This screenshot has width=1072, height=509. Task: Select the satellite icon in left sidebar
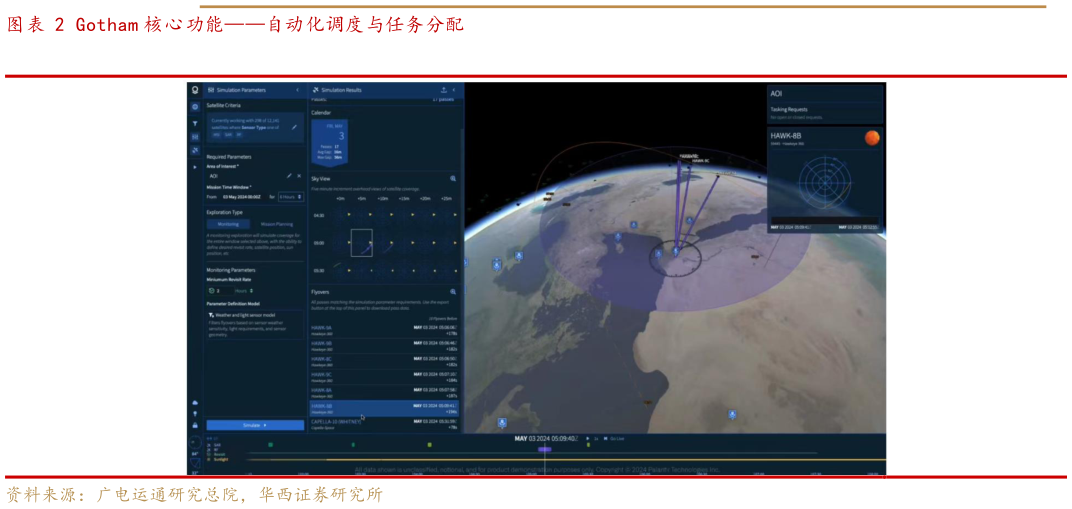(x=195, y=150)
